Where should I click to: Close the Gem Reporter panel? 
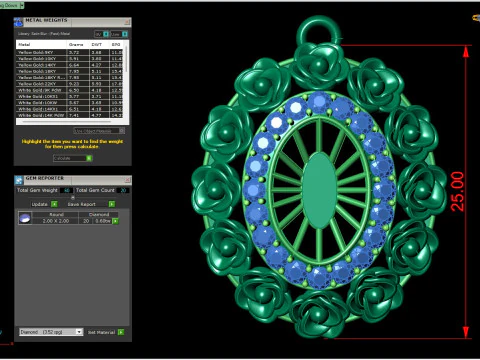point(127,180)
